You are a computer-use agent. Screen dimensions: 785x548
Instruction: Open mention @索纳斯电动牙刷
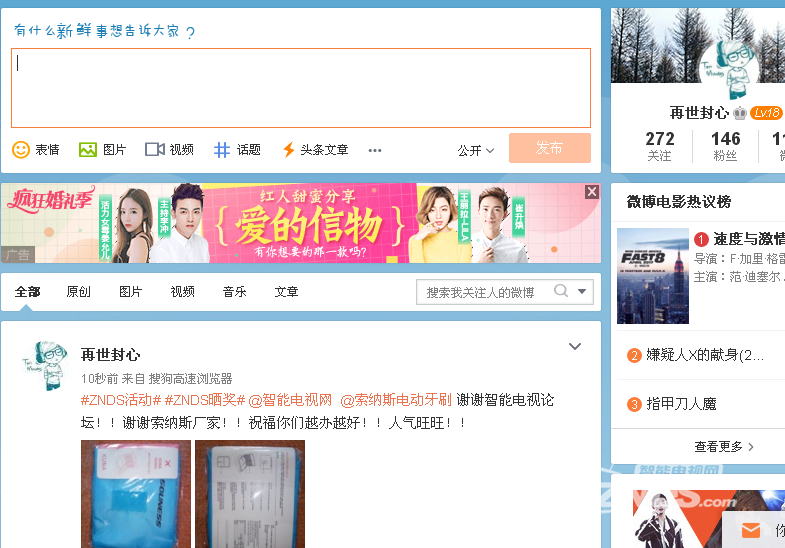pos(396,400)
